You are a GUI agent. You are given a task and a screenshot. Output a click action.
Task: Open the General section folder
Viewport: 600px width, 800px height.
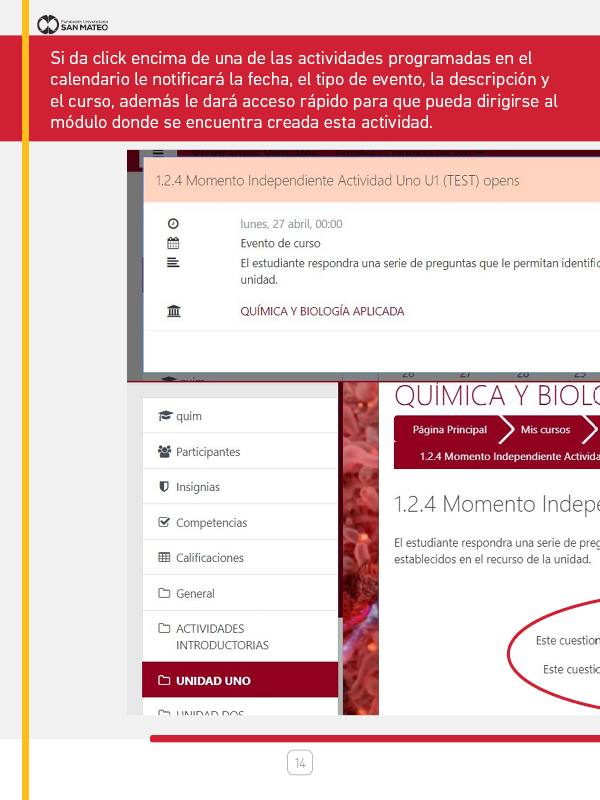195,594
